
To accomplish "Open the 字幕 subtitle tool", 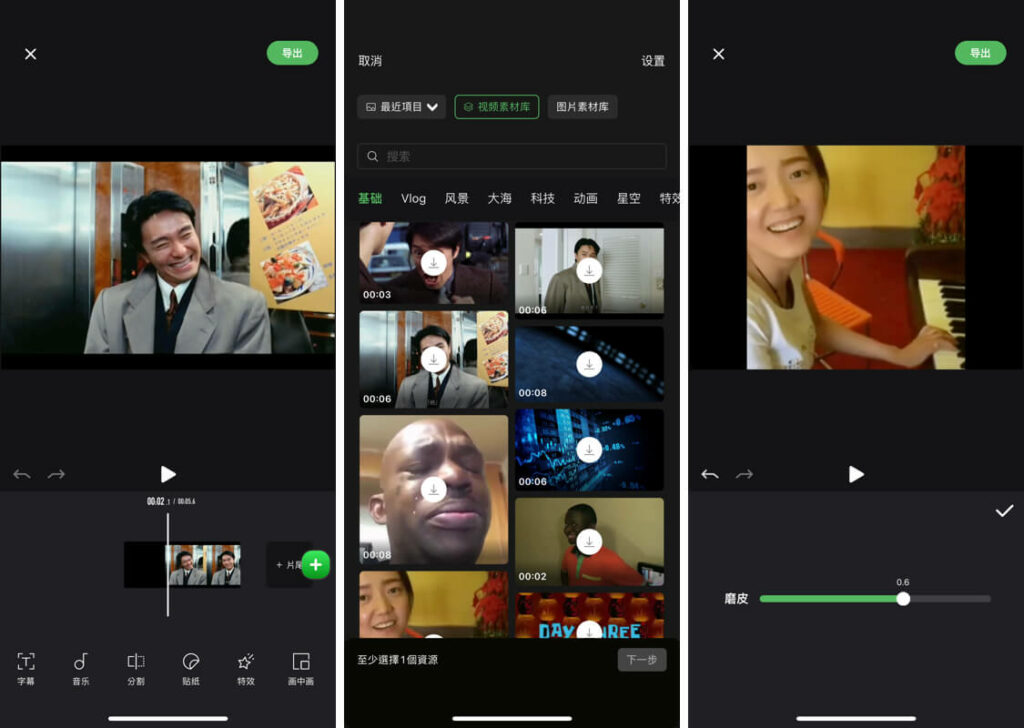I will (x=25, y=668).
